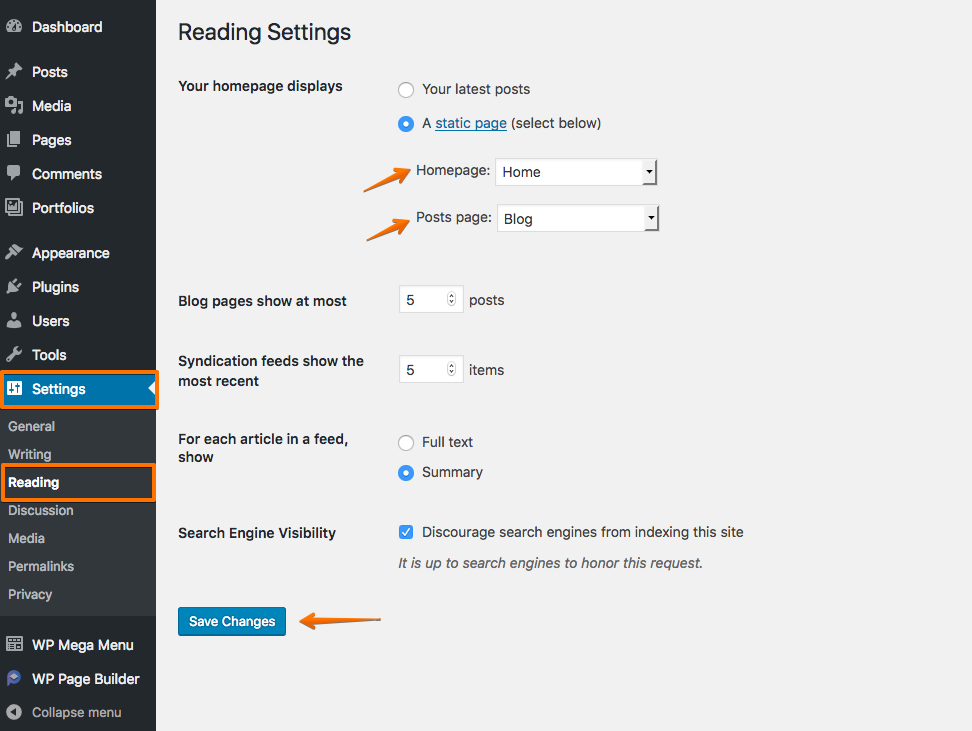Click the Save Changes button
972x731 pixels.
coord(232,621)
